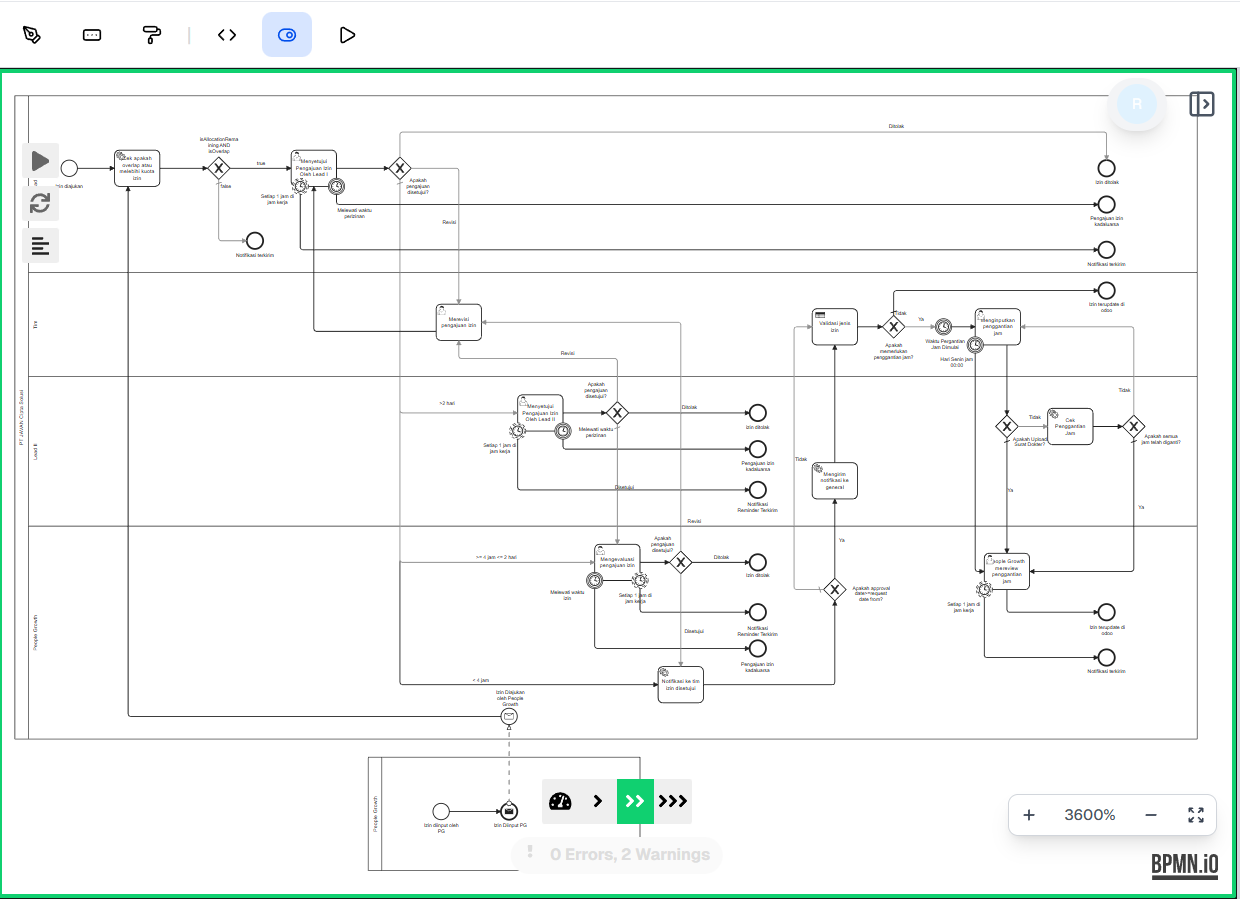The width and height of the screenshot is (1240, 900).
Task: Select the slowest single-chevron simulation speed
Action: [598, 801]
